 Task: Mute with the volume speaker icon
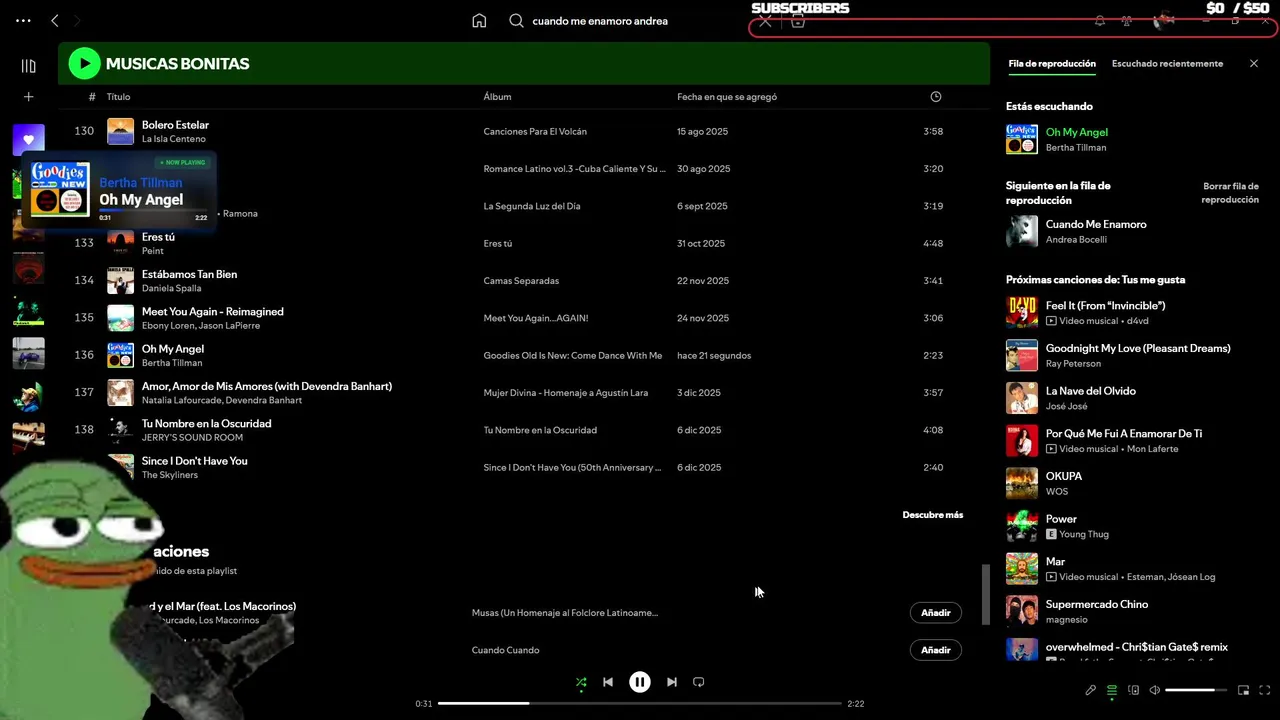(1154, 690)
